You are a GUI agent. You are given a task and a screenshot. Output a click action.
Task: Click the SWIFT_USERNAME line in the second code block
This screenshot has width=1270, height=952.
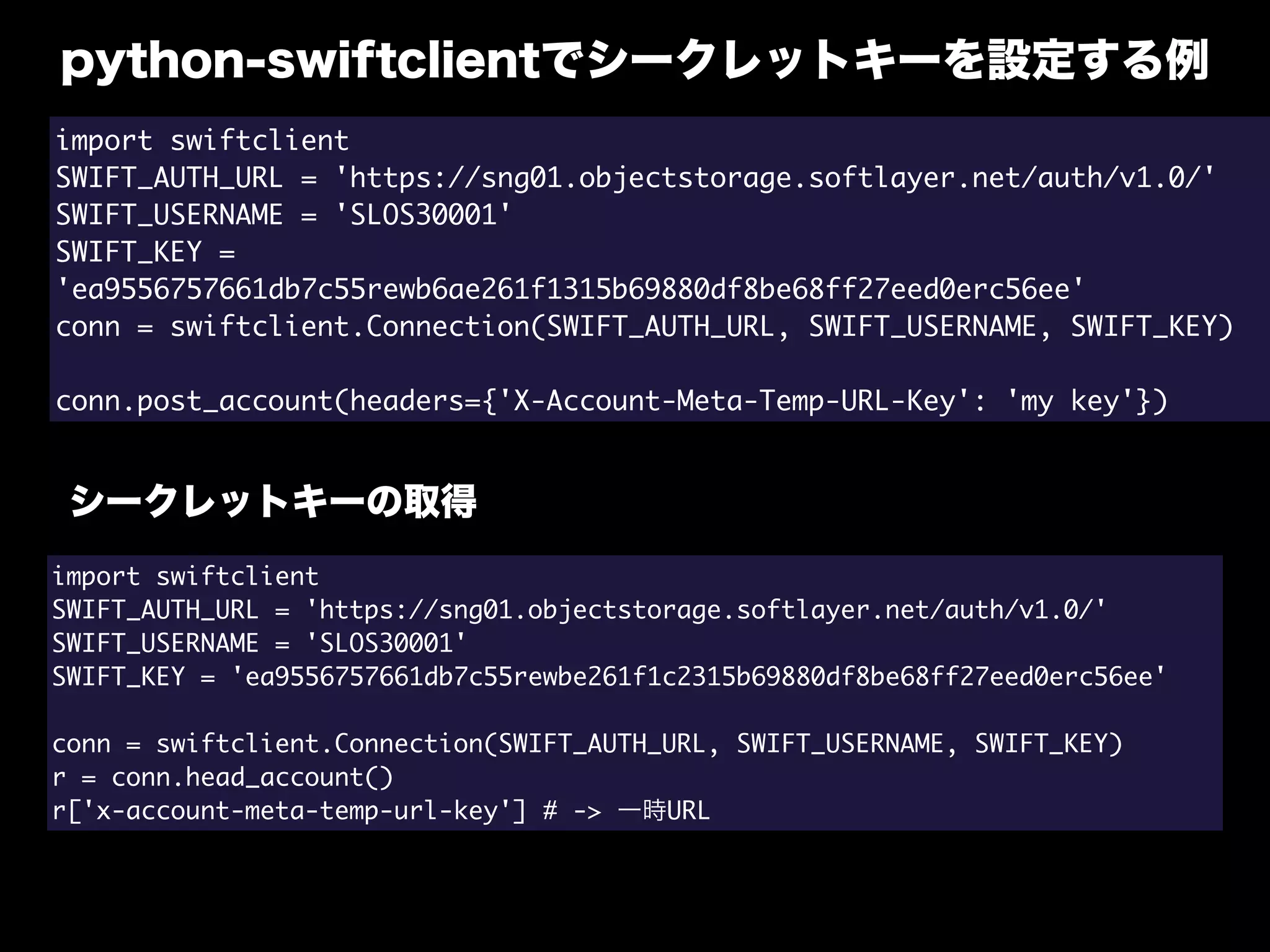[x=259, y=643]
